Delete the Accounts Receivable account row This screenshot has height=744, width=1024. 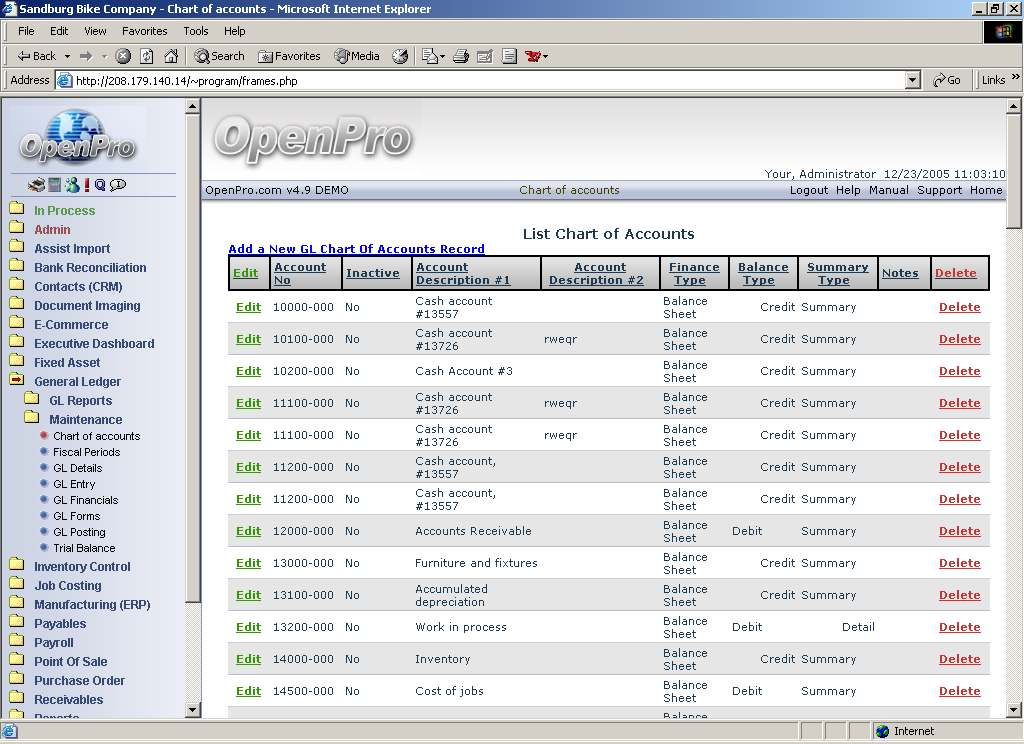[959, 531]
